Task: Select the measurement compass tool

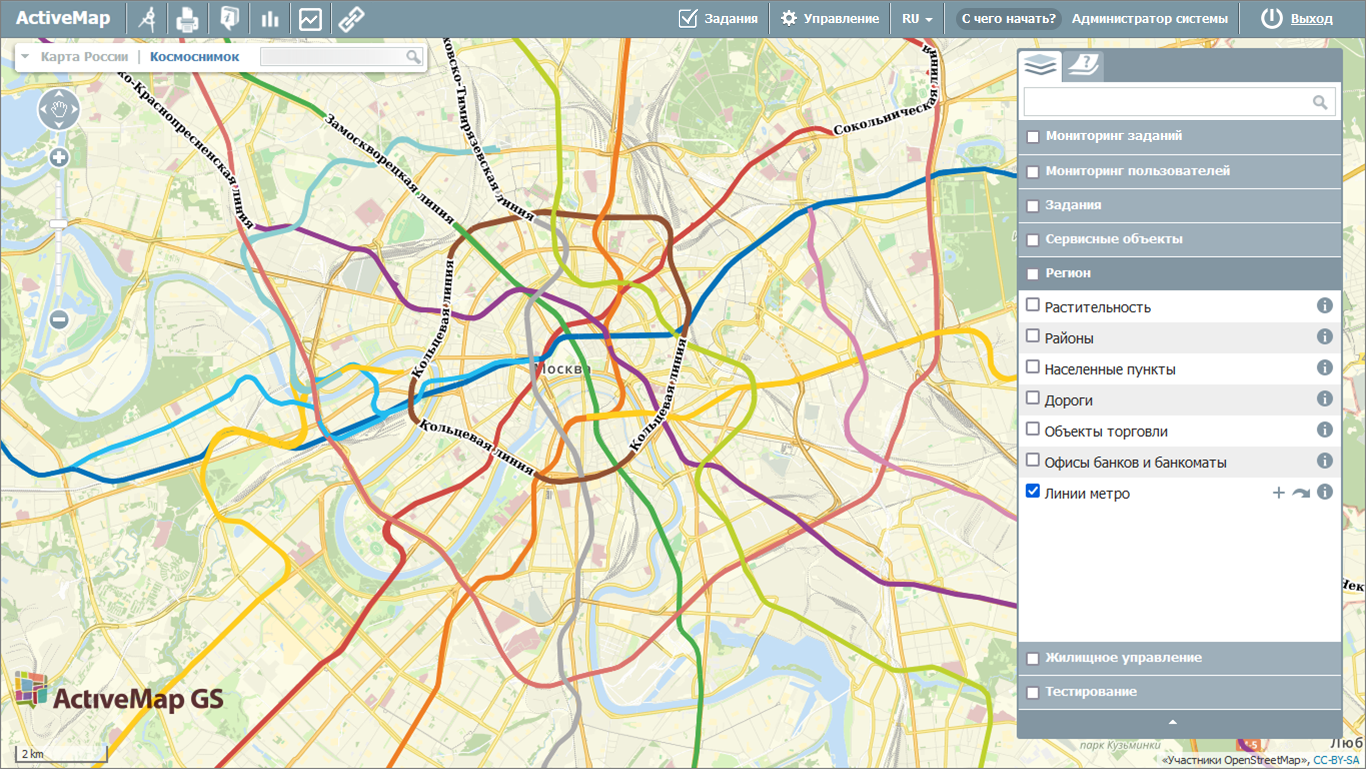Action: pyautogui.click(x=148, y=18)
